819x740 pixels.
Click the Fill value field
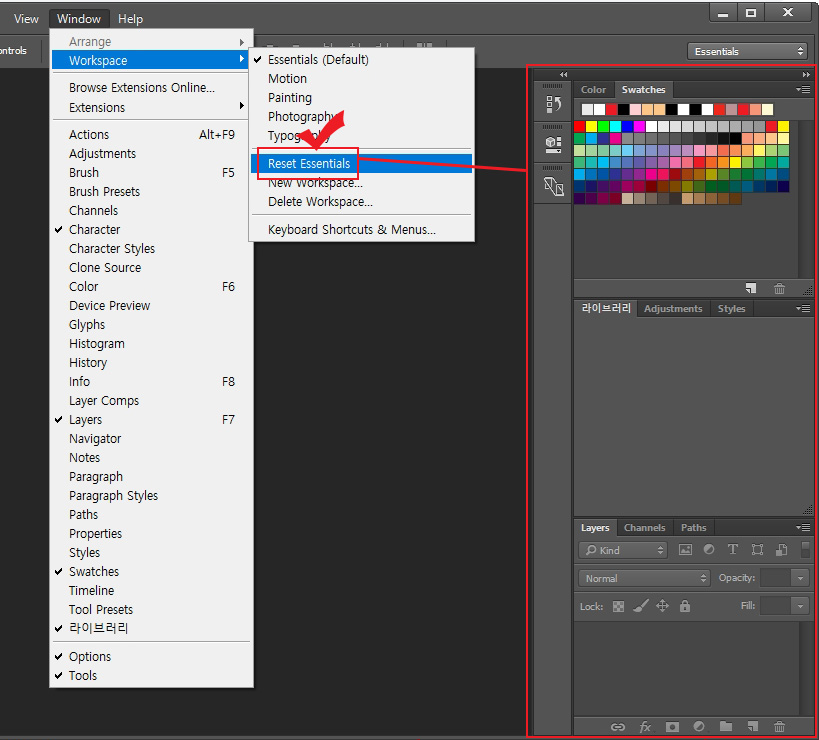(776, 606)
